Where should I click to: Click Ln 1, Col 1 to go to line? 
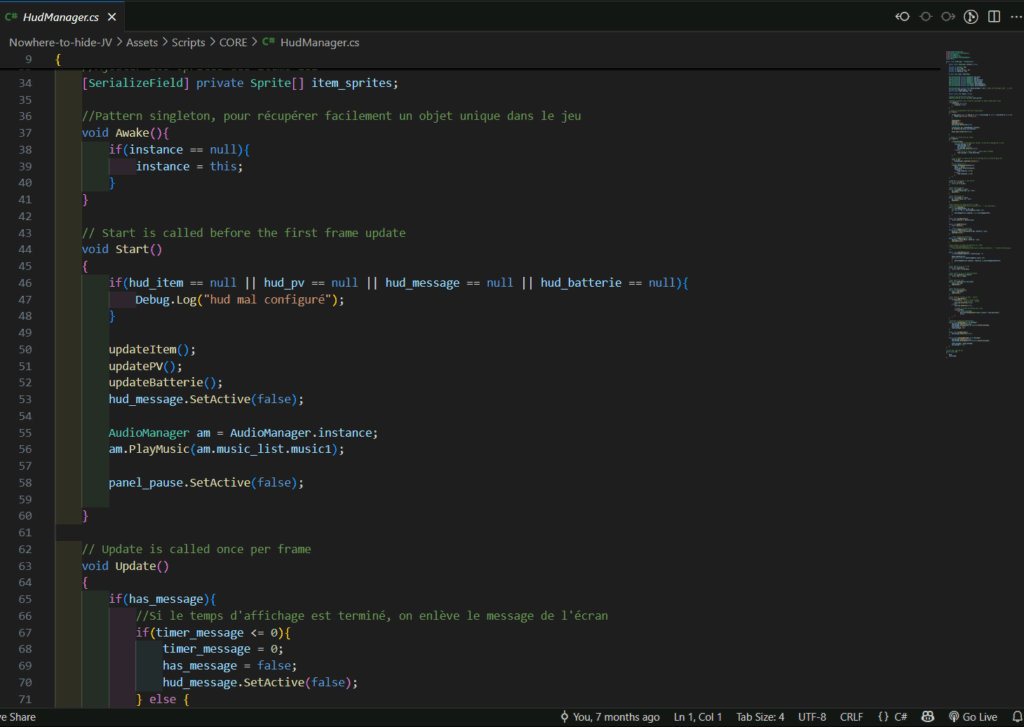tap(698, 716)
